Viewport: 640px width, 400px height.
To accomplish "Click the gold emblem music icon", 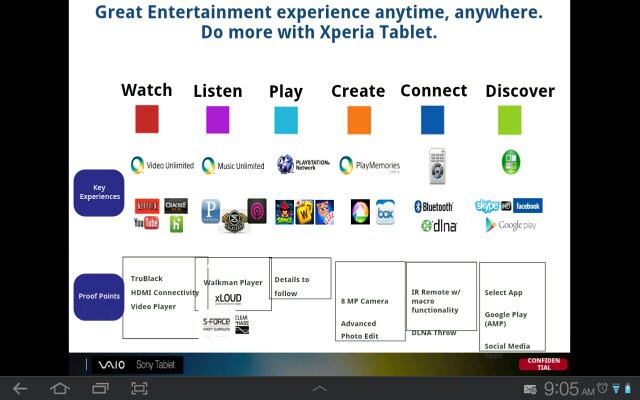I will [234, 221].
